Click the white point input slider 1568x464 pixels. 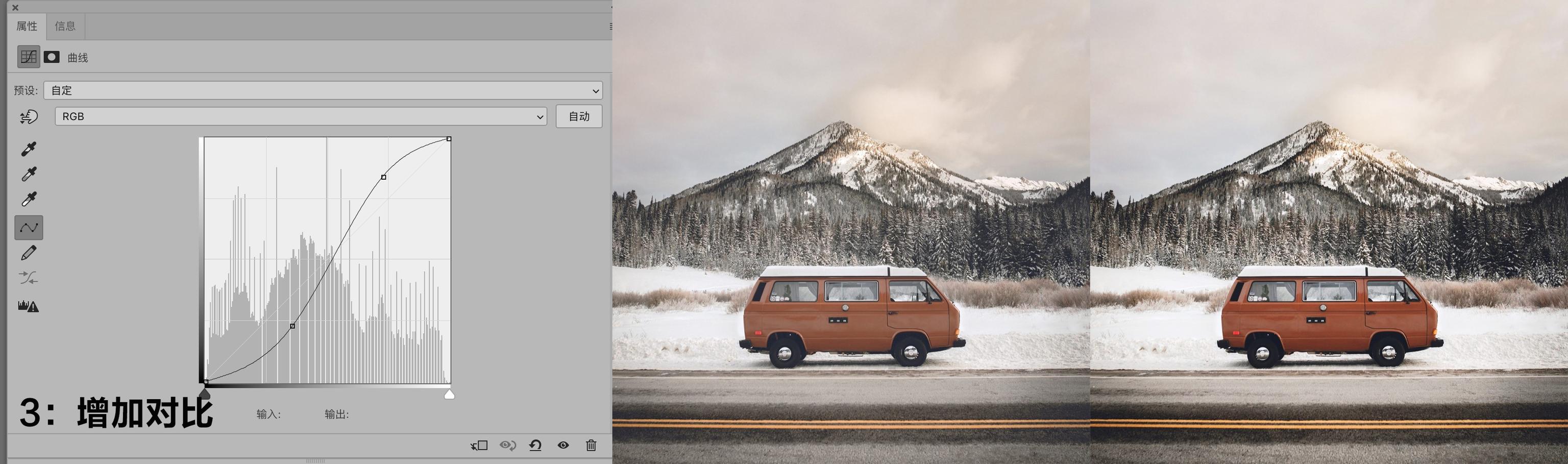click(449, 395)
